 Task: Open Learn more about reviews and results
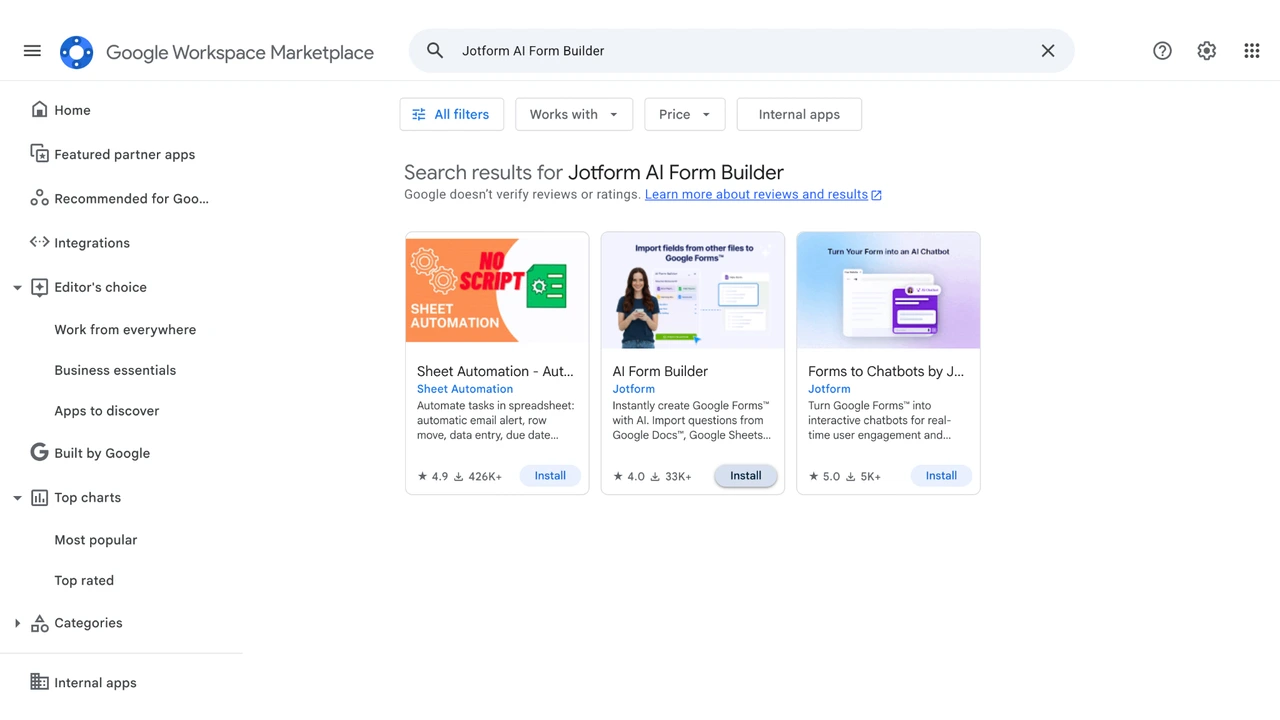pos(756,194)
